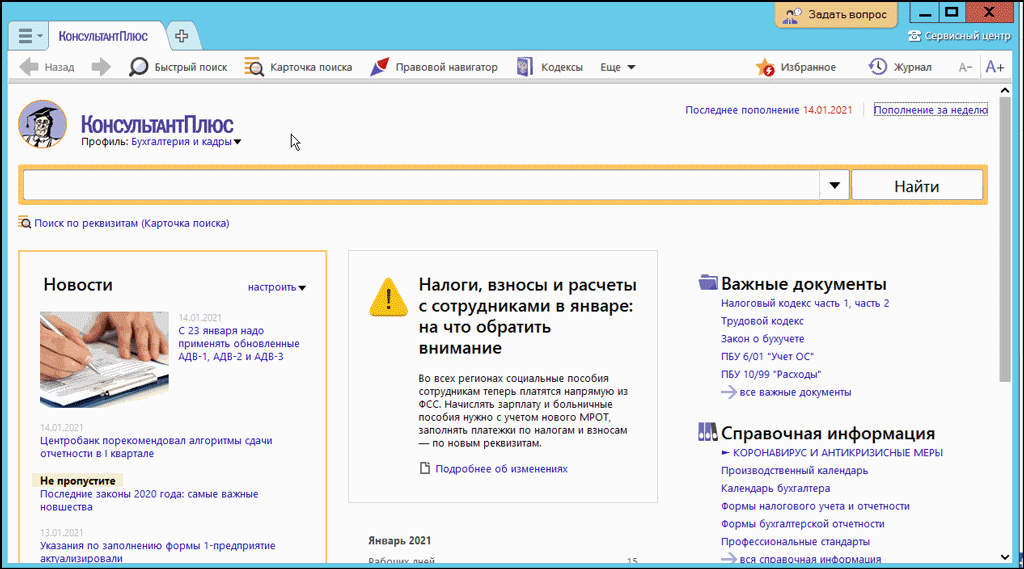Increase font size with A+ button
Viewport: 1024px width, 569px height.
coord(995,67)
